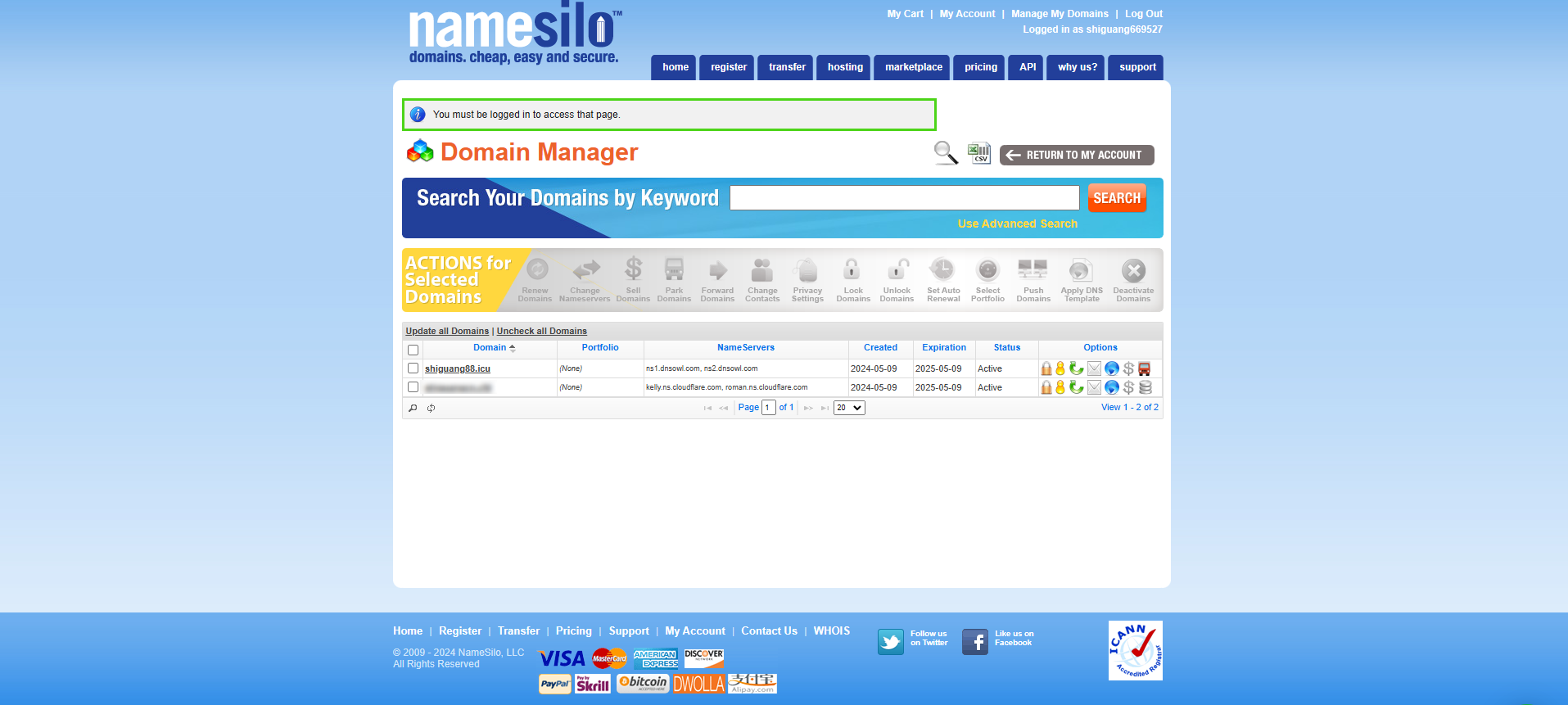Click the domain keyword search input field
This screenshot has height=705, width=1568.
pyautogui.click(x=905, y=197)
